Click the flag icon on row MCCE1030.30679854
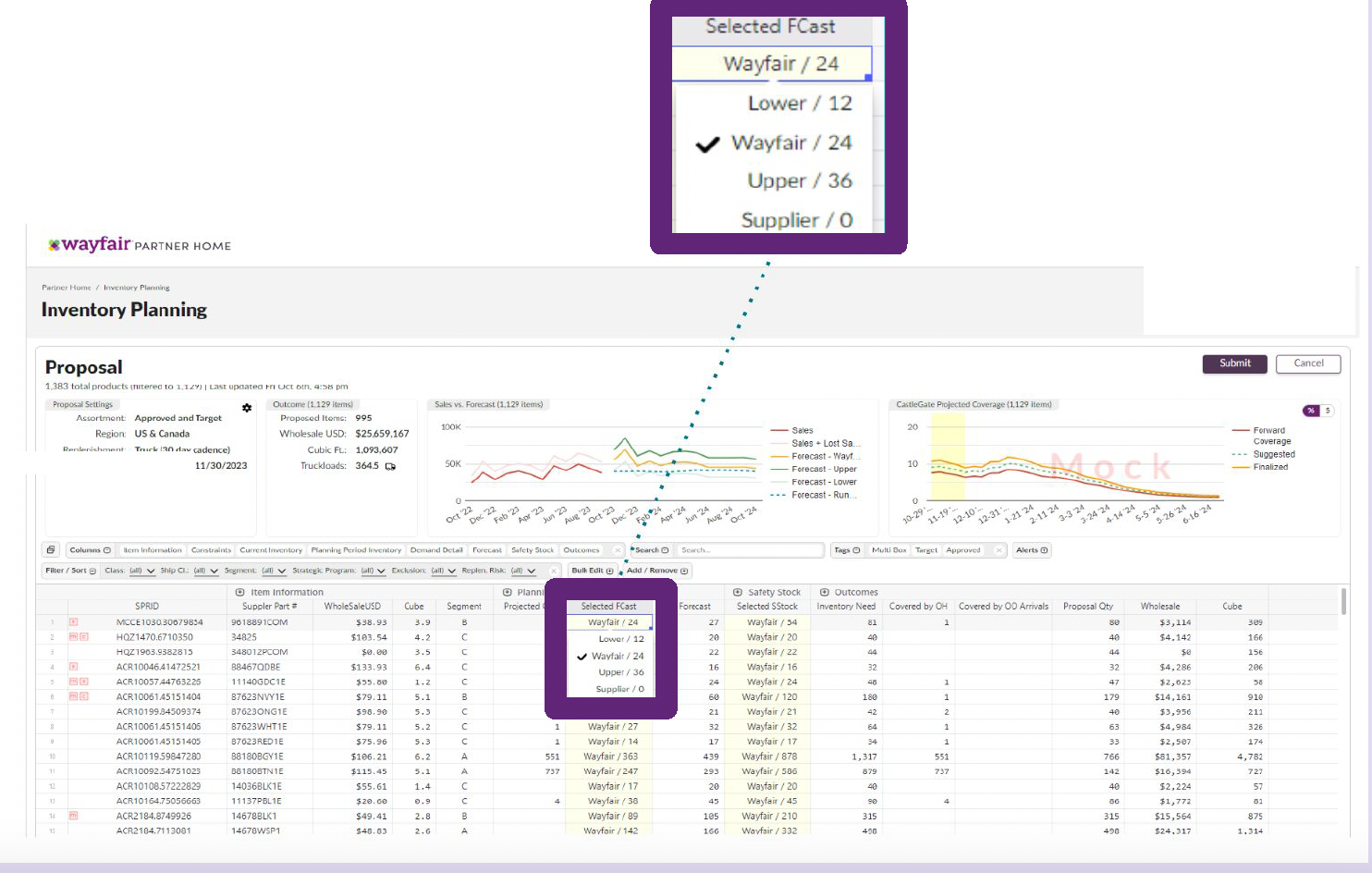Image resolution: width=1372 pixels, height=873 pixels. [x=74, y=622]
